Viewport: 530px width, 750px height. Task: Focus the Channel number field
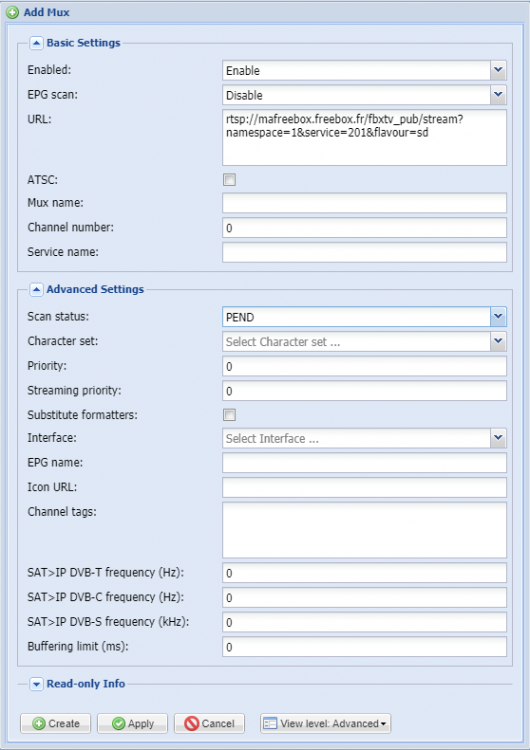[364, 228]
